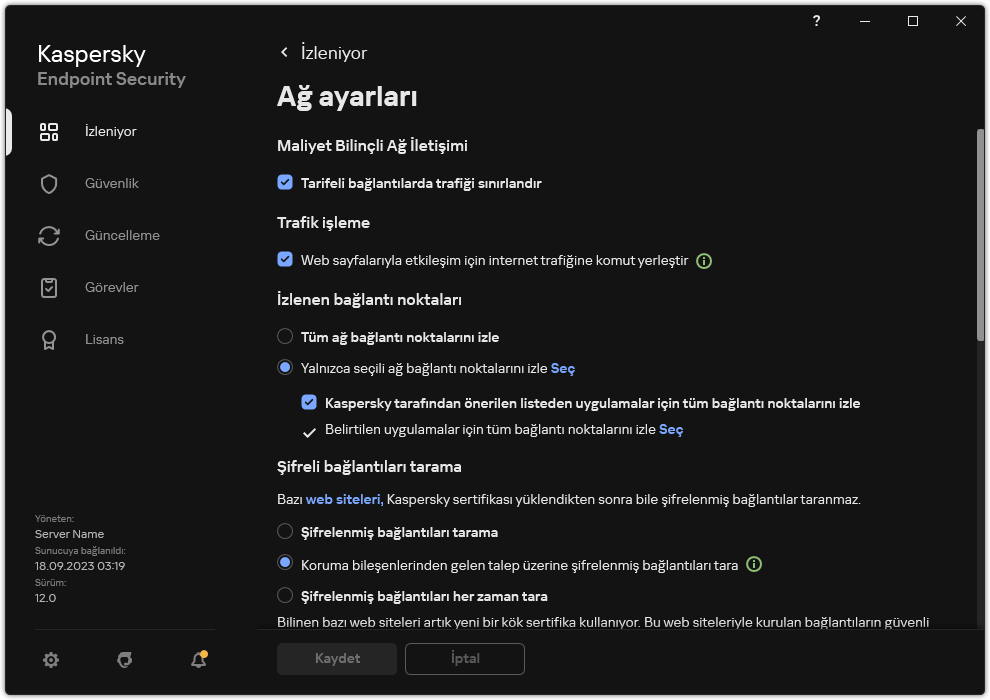Select Şifrelenmiş bağlantıları tarama radio button
This screenshot has height=700, width=990.
pos(285,531)
